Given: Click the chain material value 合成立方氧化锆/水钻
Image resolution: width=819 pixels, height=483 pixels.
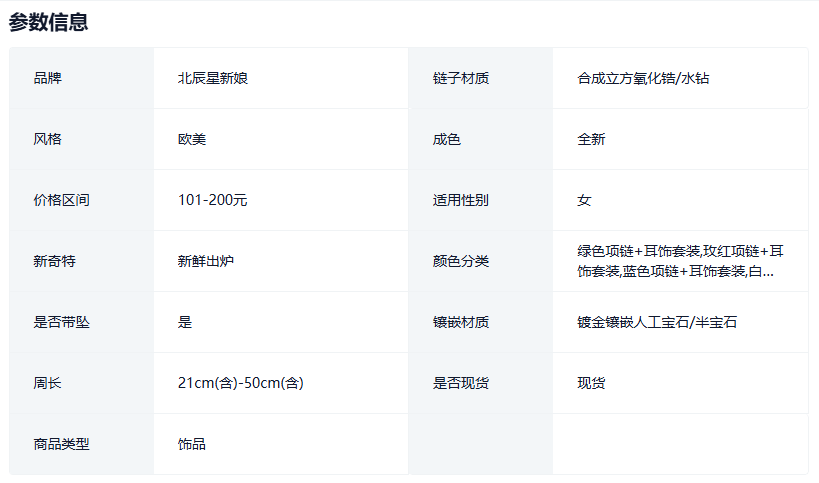Looking at the screenshot, I should click(x=643, y=78).
